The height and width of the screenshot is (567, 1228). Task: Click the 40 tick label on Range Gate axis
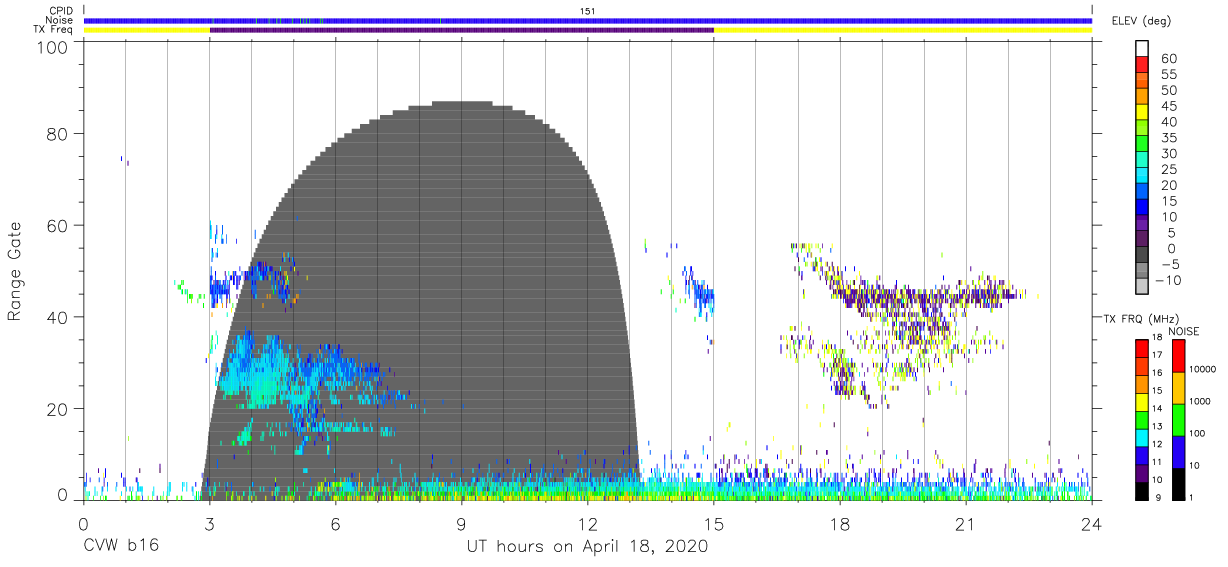[x=57, y=317]
